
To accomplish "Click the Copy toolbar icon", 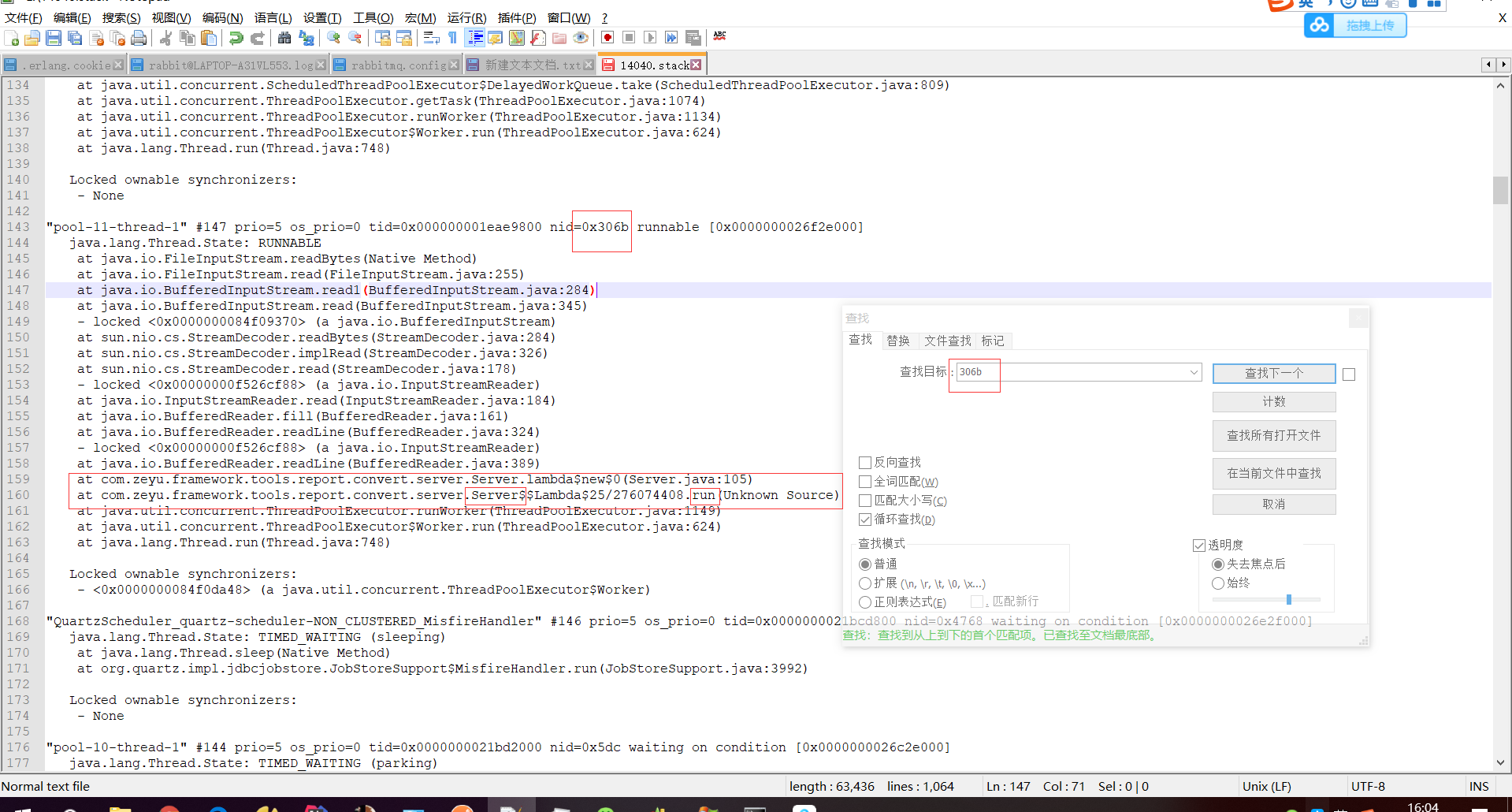I will click(x=188, y=38).
